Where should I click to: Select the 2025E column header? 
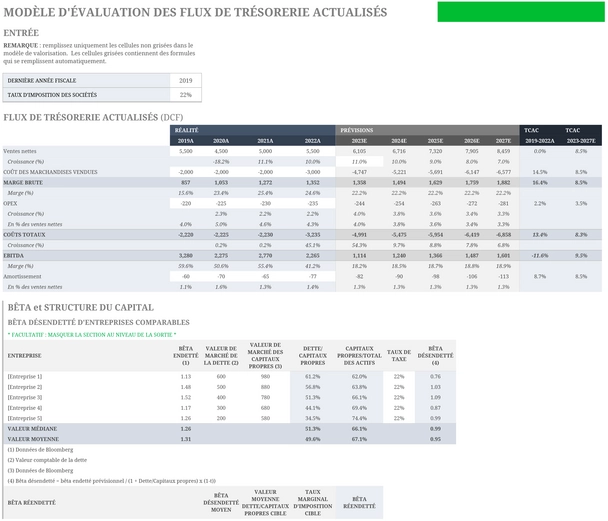coord(435,141)
